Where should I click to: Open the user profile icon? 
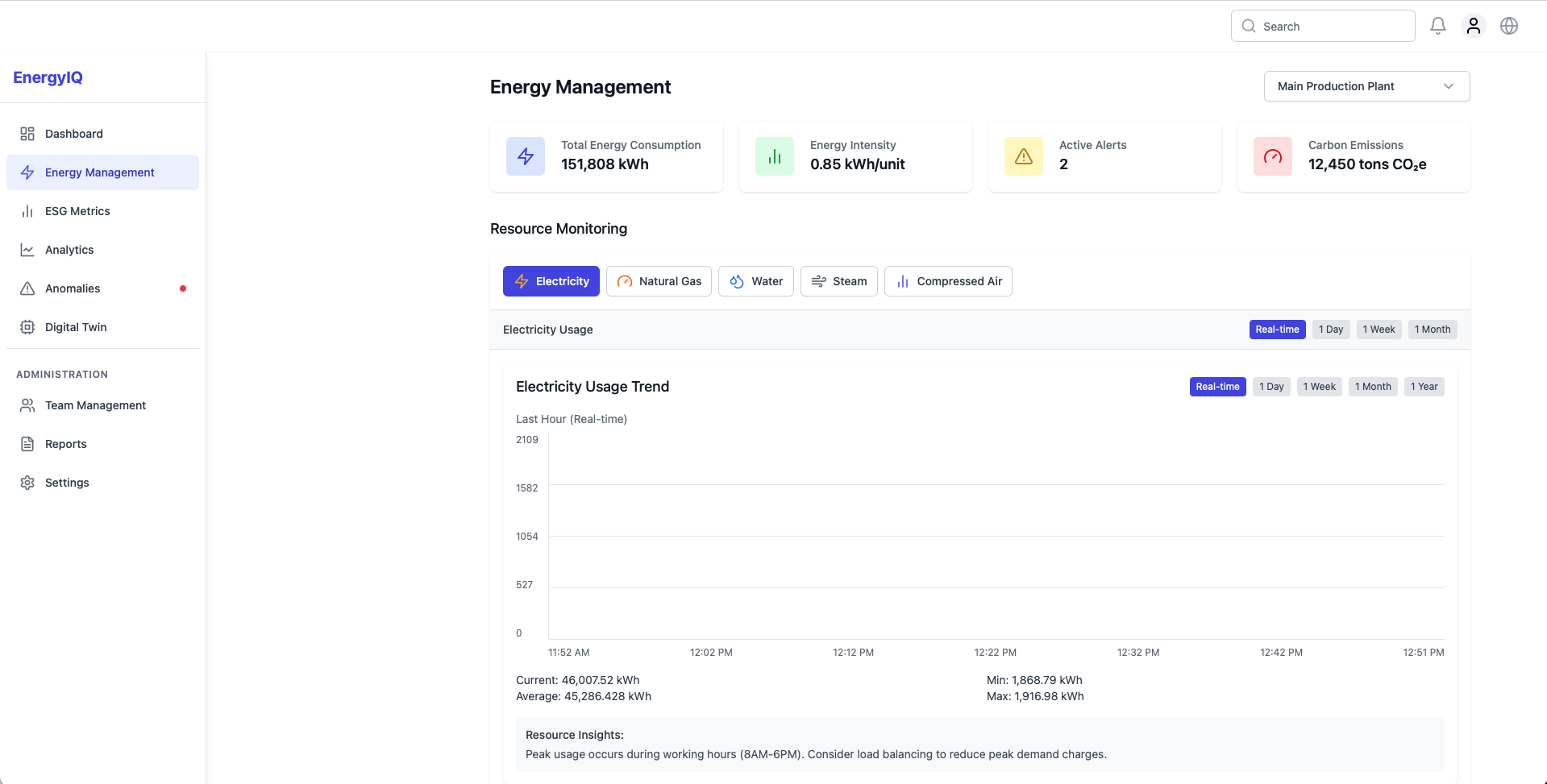point(1473,26)
